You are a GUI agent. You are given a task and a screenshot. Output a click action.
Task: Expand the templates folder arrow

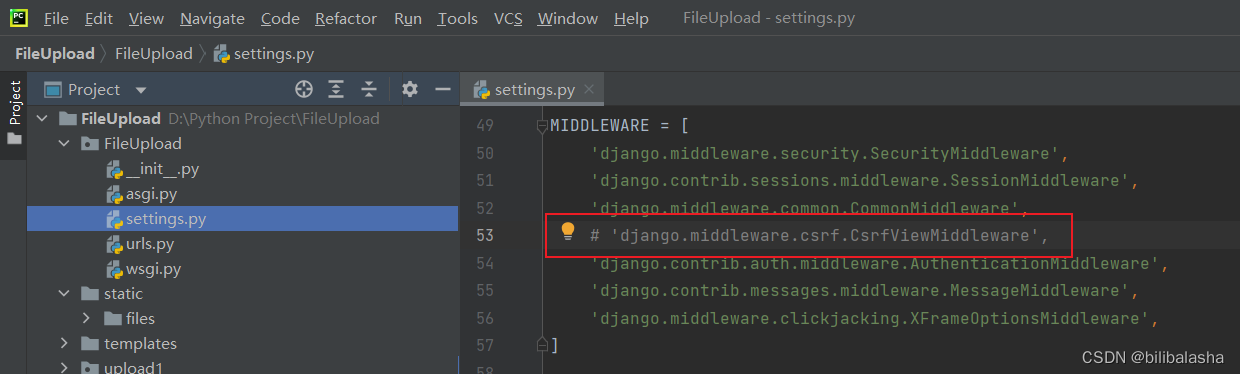click(65, 344)
